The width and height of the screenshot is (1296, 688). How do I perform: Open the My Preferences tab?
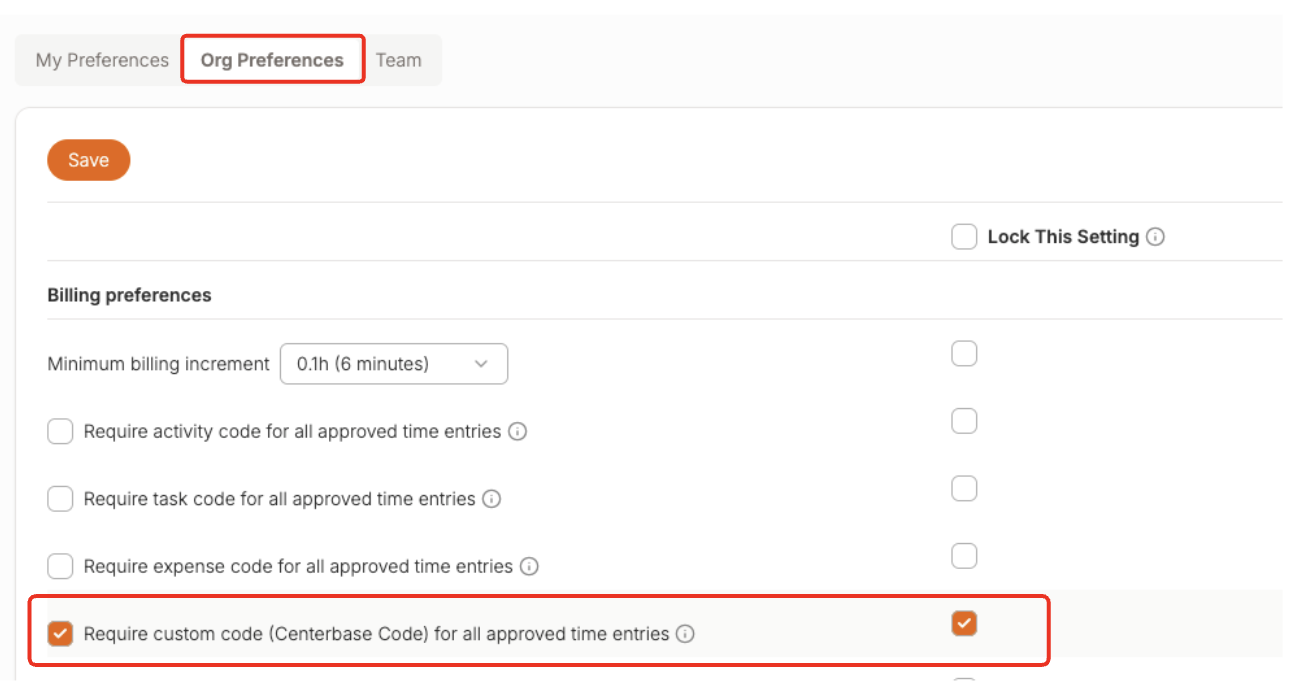[102, 60]
